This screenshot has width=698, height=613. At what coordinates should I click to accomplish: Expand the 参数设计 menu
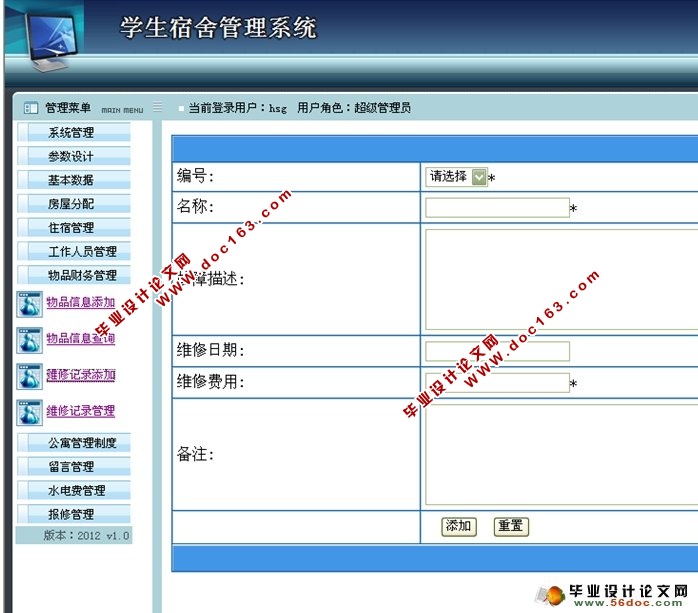pos(74,156)
